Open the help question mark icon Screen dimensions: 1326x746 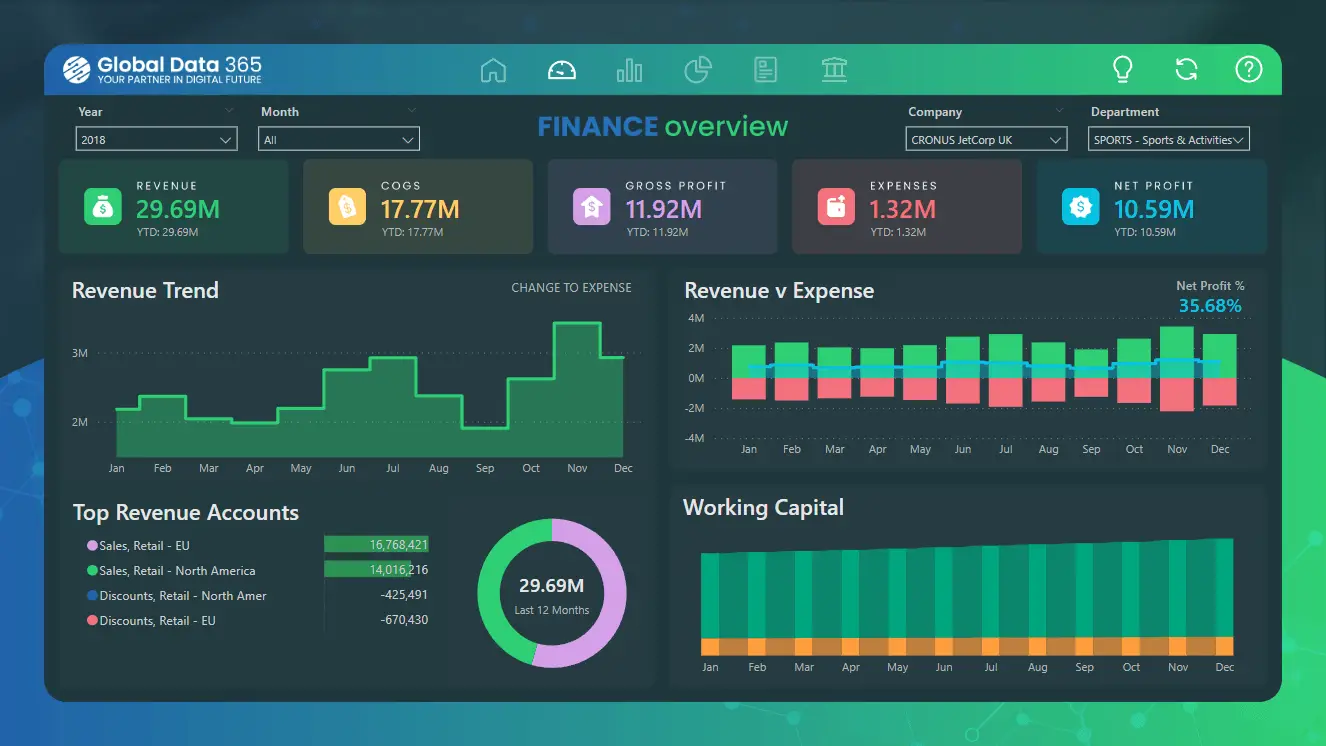click(x=1249, y=69)
